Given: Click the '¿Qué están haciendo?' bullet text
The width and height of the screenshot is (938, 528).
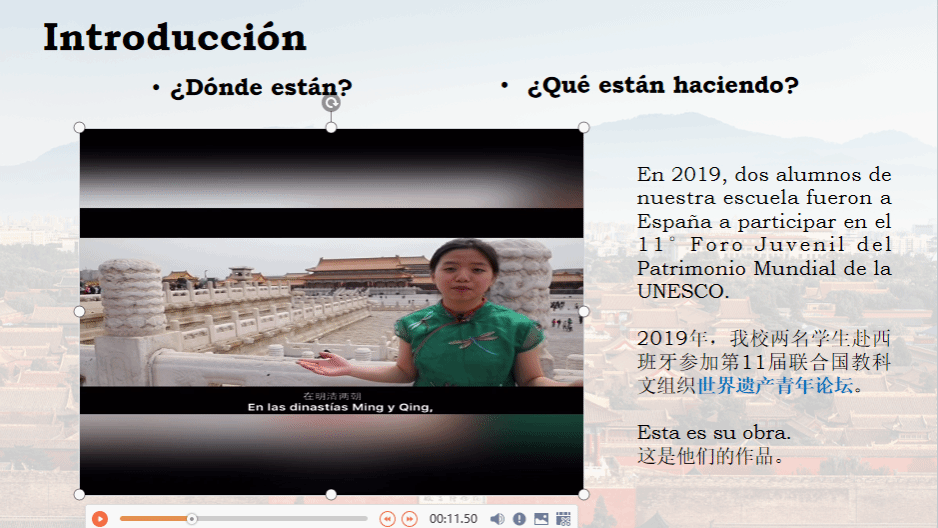Looking at the screenshot, I should 663,86.
